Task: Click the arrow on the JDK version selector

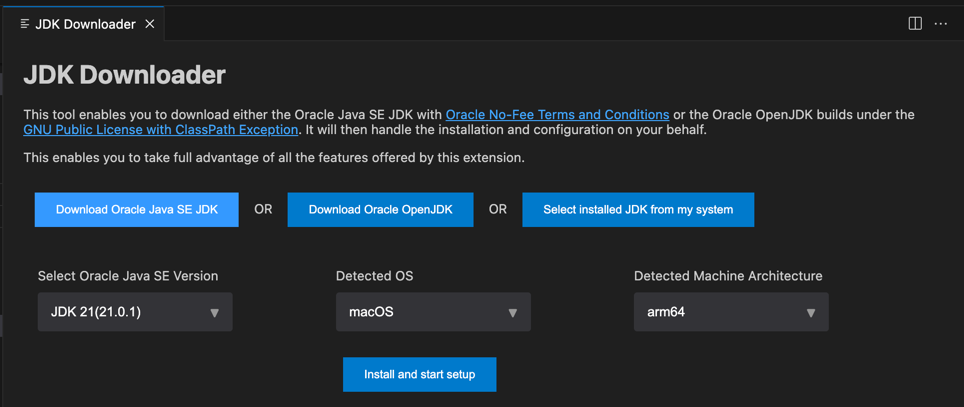Action: (214, 313)
